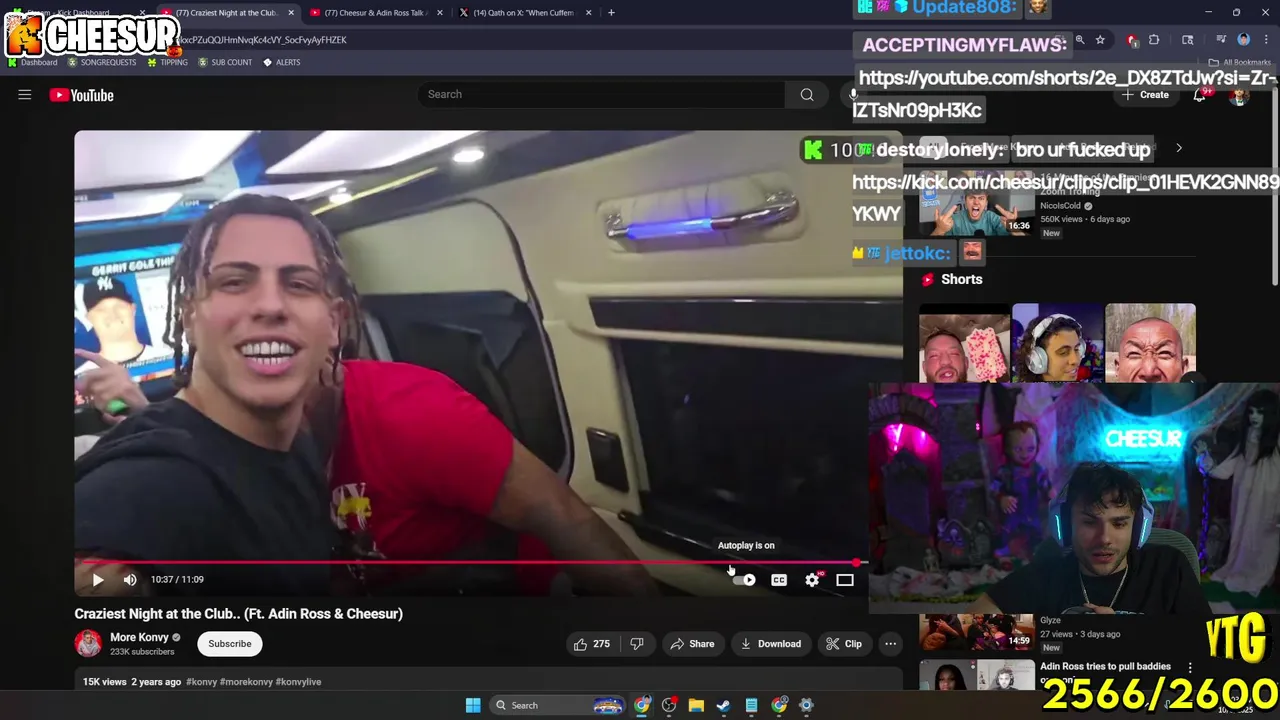The width and height of the screenshot is (1280, 720).
Task: Switch to theater mode
Action: (845, 580)
